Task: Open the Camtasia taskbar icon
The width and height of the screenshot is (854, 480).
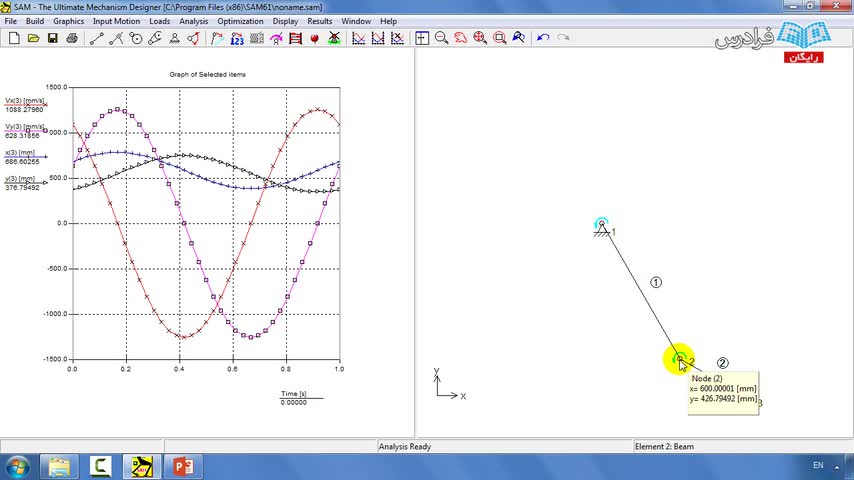Action: pyautogui.click(x=100, y=467)
